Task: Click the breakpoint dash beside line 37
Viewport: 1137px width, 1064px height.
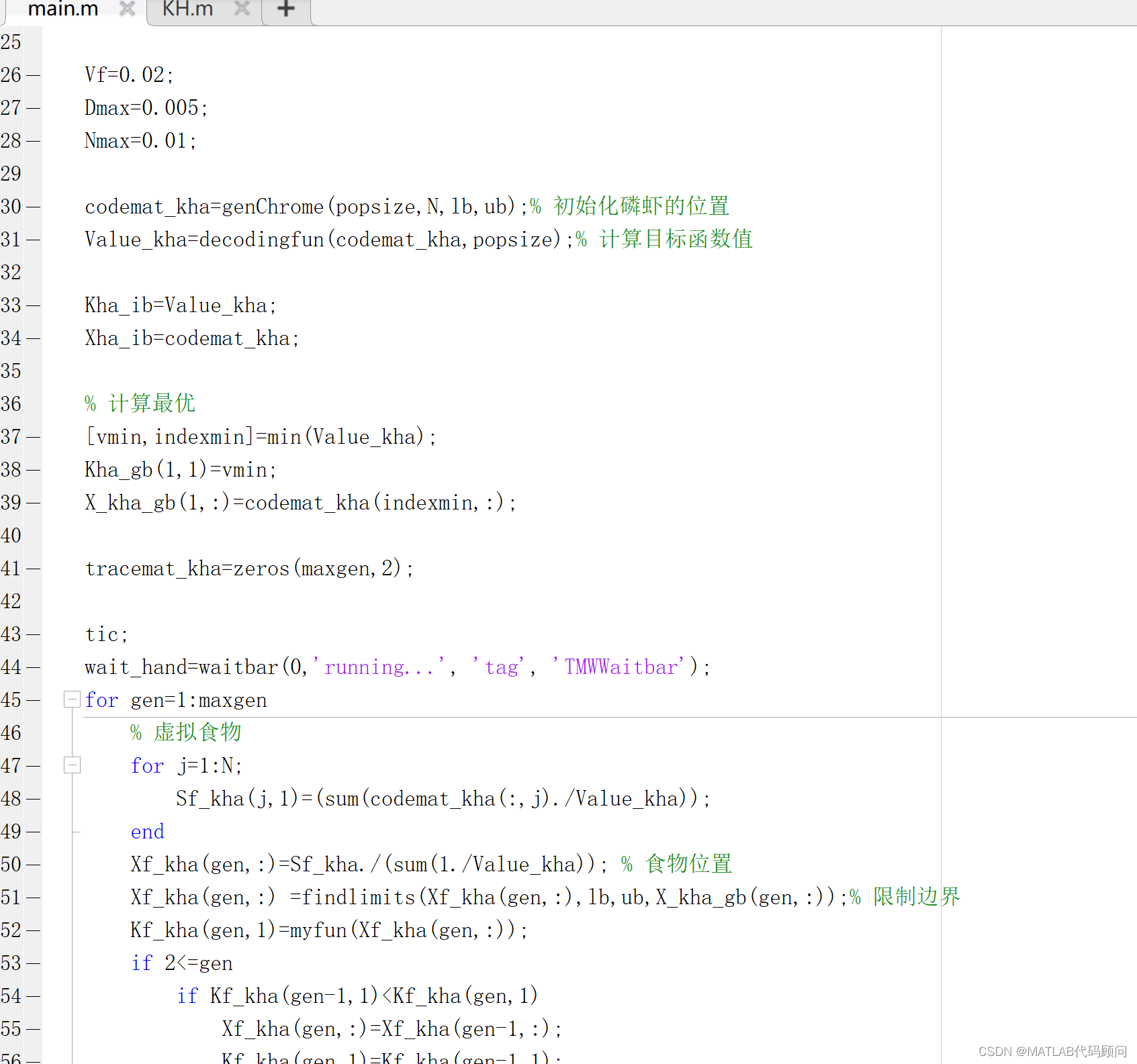Action: click(34, 436)
